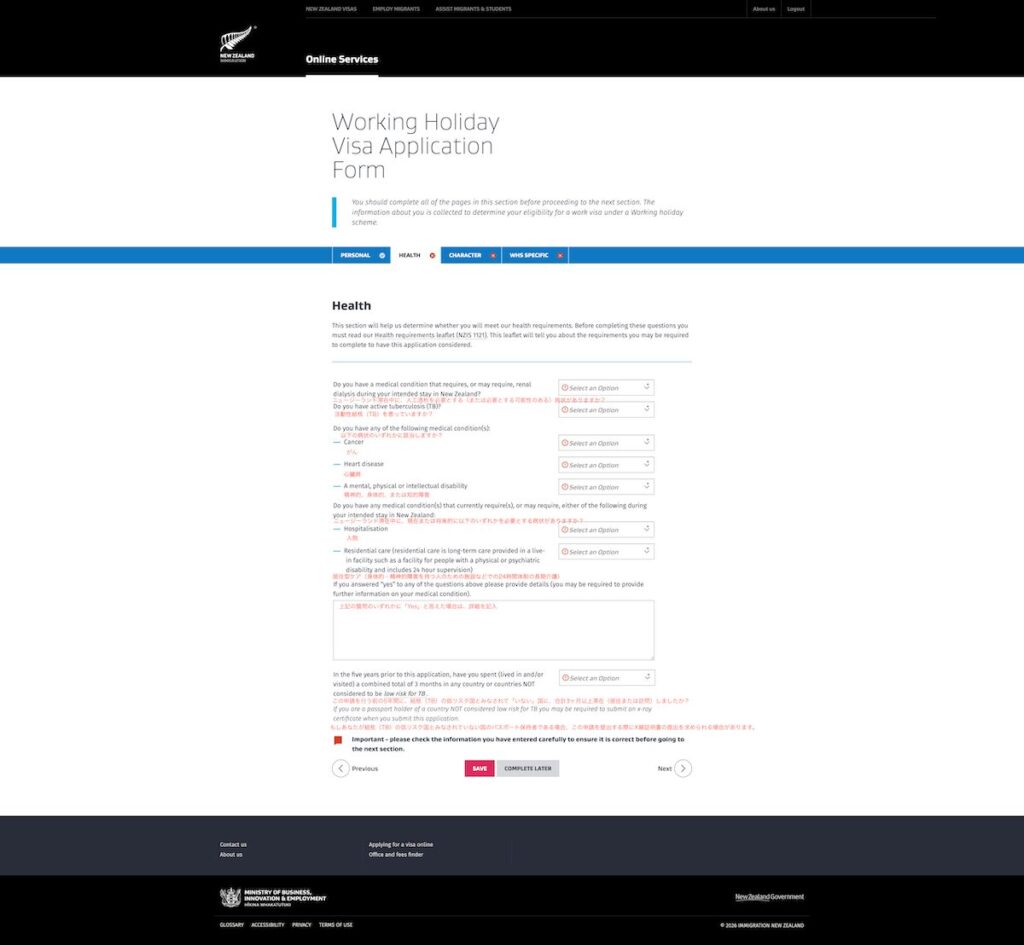Click the New Zealand Immigration fern logo
The image size is (1024, 945).
237,44
